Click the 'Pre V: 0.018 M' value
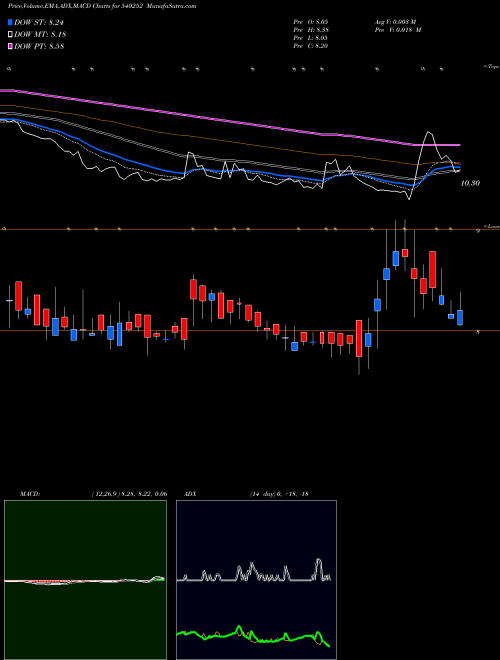The height and width of the screenshot is (660, 500). 398,30
